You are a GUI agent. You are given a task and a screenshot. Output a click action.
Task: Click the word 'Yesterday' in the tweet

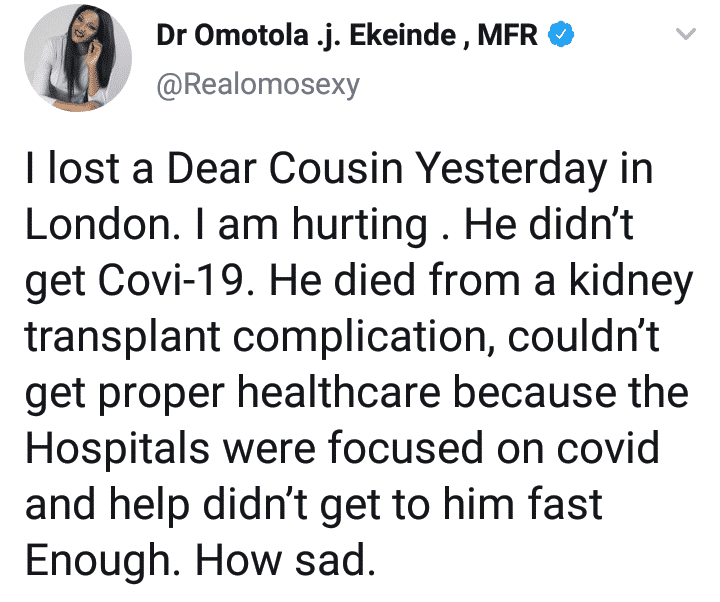point(511,170)
